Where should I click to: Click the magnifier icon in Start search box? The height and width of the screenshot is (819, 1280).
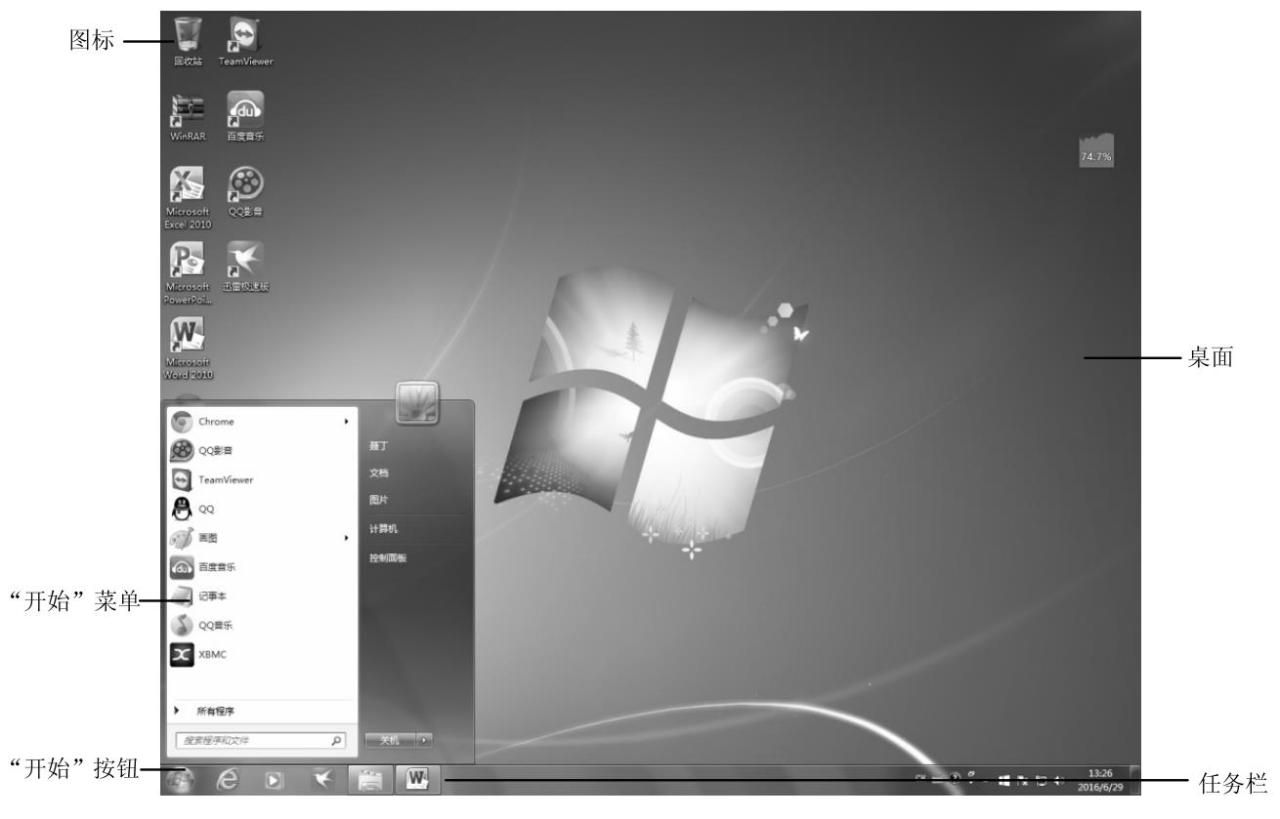point(336,740)
